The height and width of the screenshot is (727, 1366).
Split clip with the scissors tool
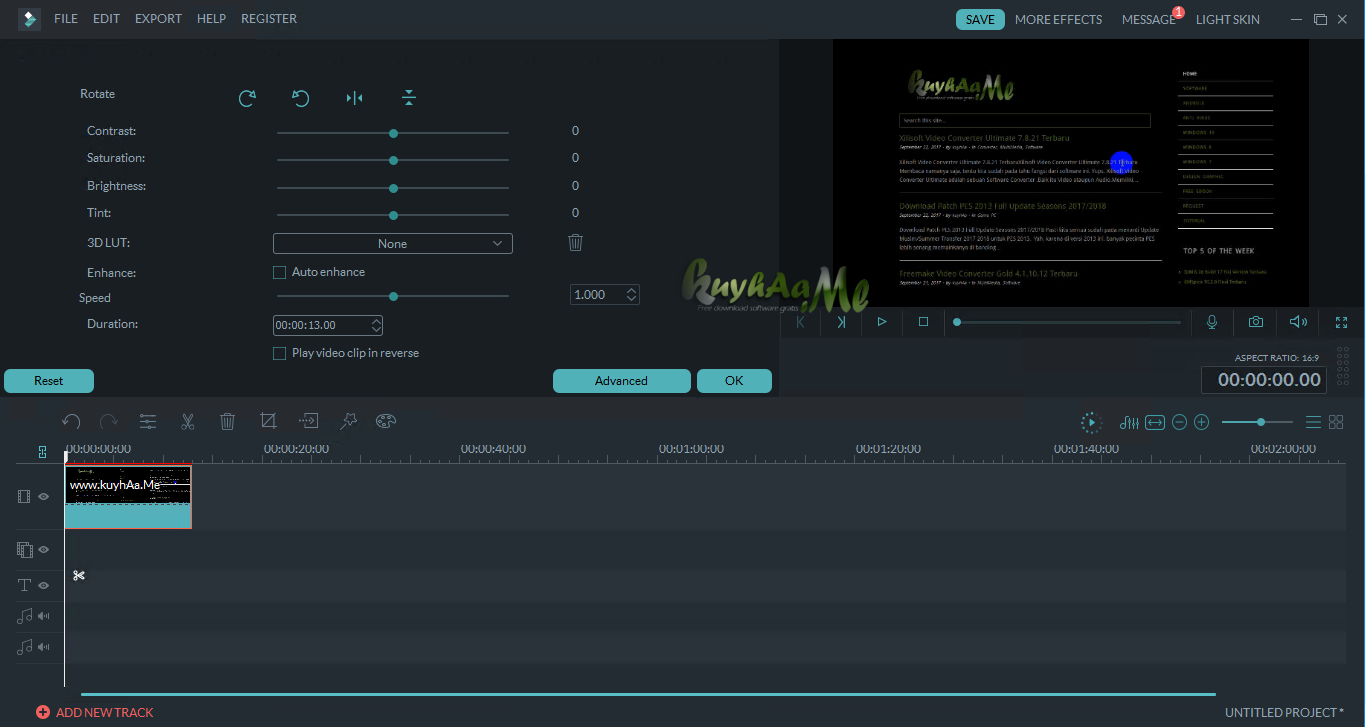[187, 422]
